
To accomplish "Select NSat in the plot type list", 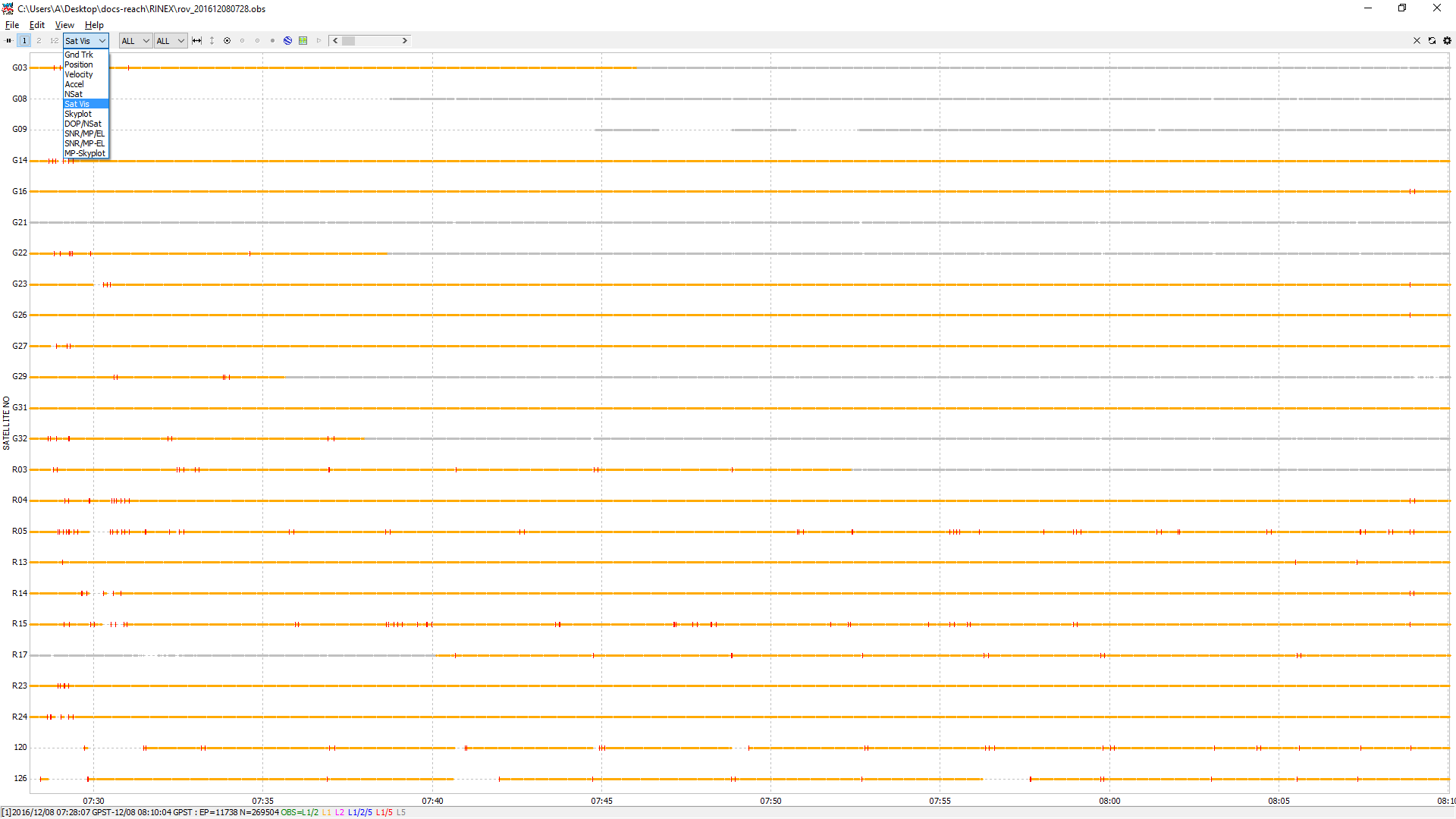I will pos(86,94).
